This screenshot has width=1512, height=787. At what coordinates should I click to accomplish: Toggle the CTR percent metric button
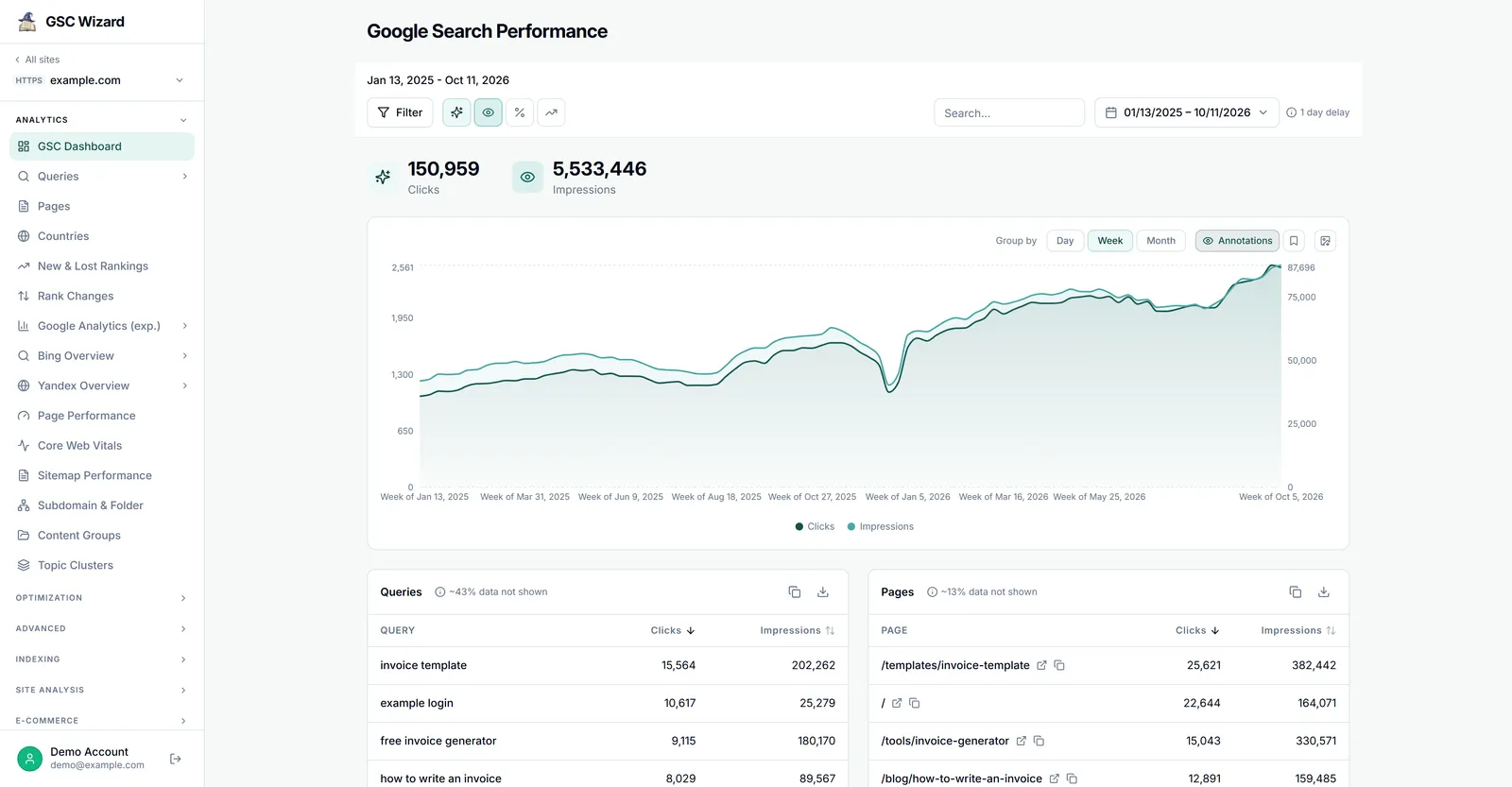(520, 112)
